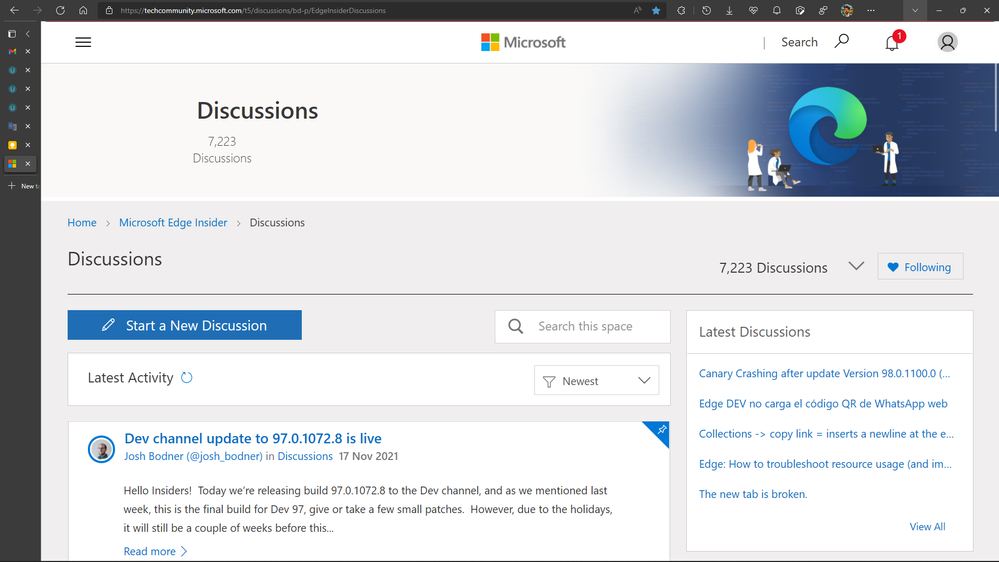Open the Downloads arrow icon
999x562 pixels.
pyautogui.click(x=729, y=10)
